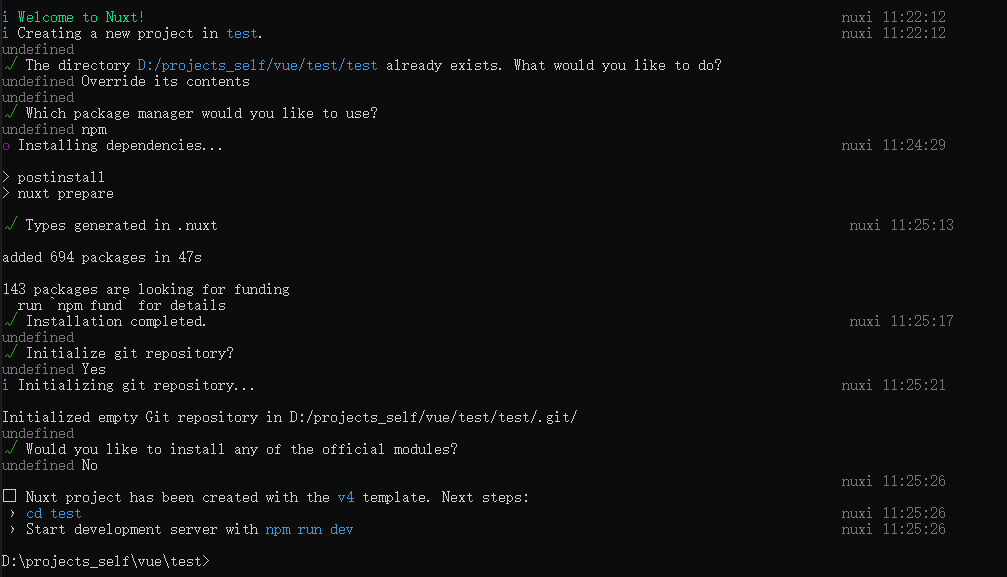Click the checkmark beside "Initialize git repository?"
The width and height of the screenshot is (1007, 577).
[x=10, y=353]
